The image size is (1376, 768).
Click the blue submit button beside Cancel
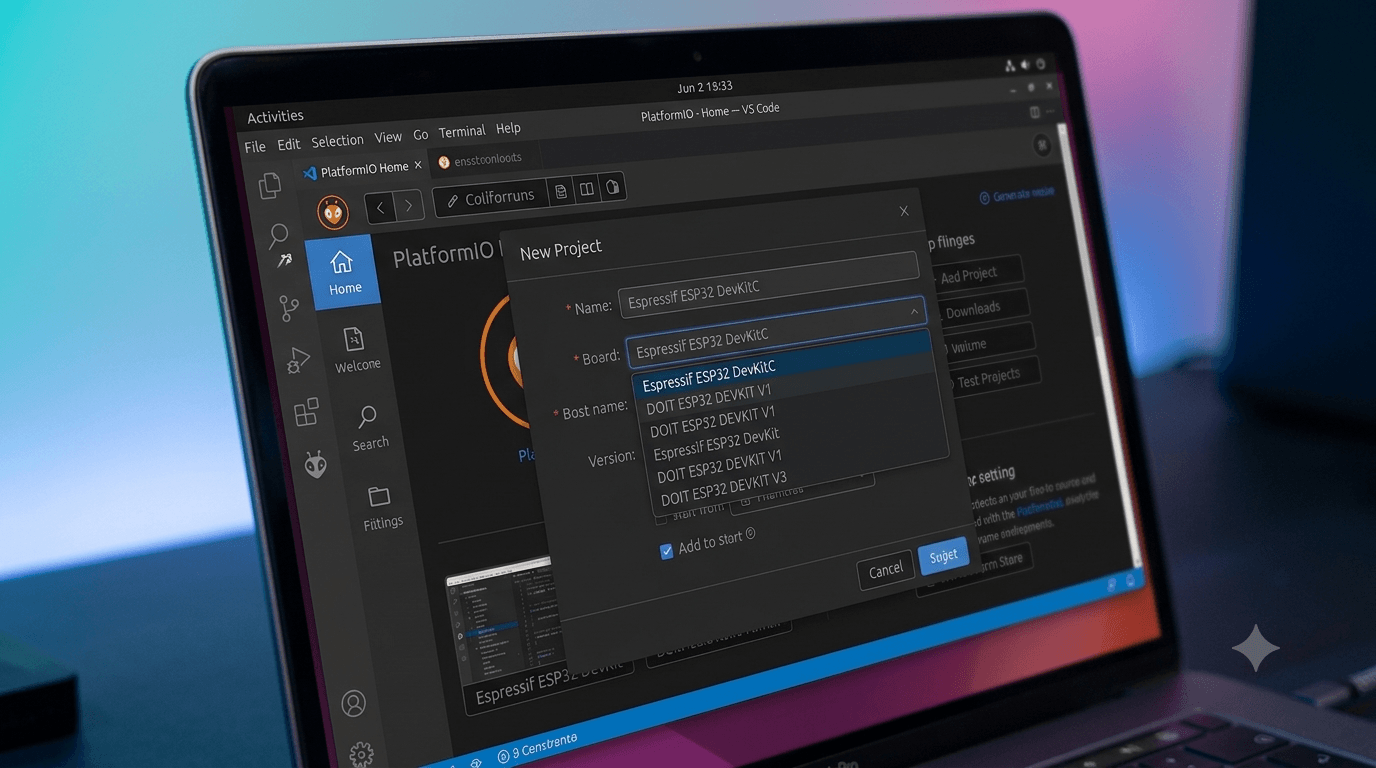click(943, 556)
